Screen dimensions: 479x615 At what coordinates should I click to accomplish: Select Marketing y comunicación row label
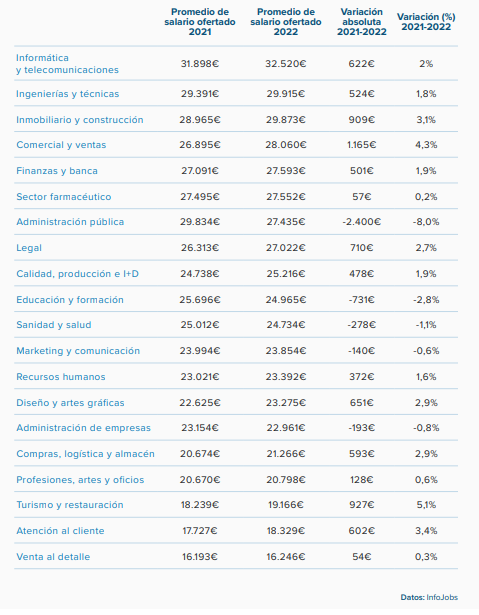click(78, 351)
